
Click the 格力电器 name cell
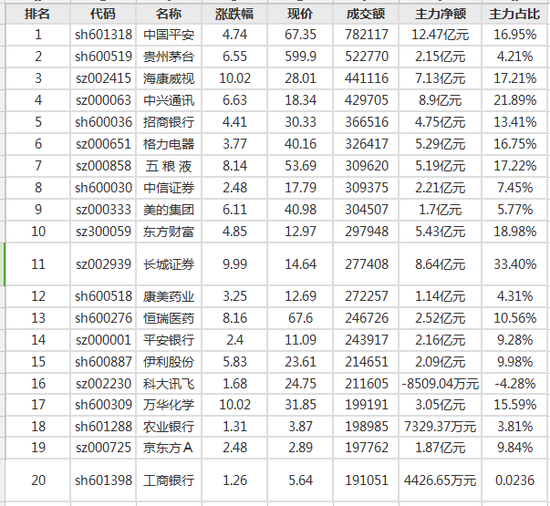pos(169,144)
